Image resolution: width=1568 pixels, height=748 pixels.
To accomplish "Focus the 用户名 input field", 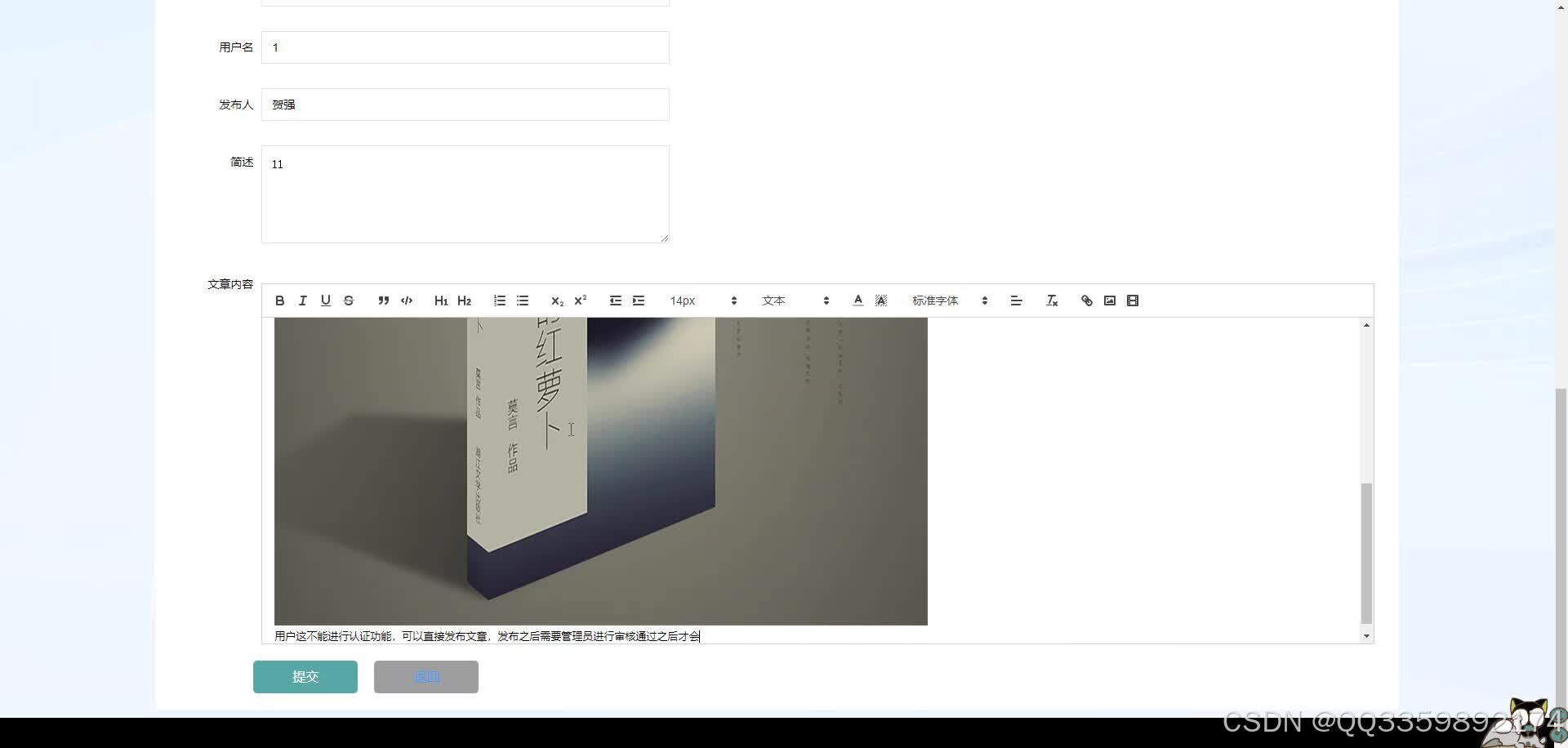I will pyautogui.click(x=465, y=47).
